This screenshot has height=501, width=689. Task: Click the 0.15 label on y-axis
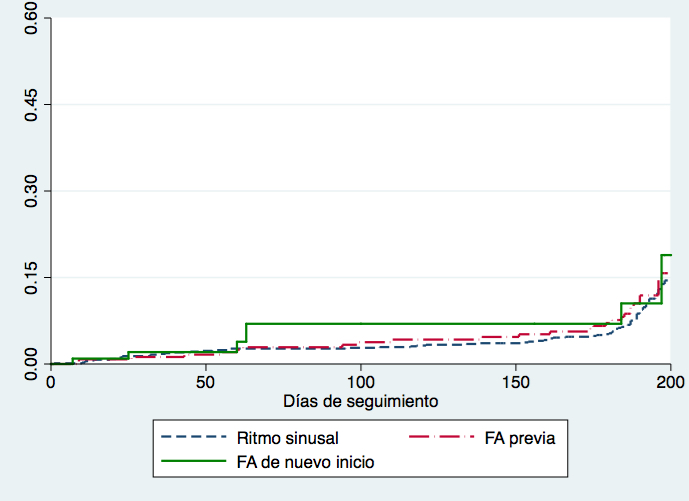pos(31,277)
